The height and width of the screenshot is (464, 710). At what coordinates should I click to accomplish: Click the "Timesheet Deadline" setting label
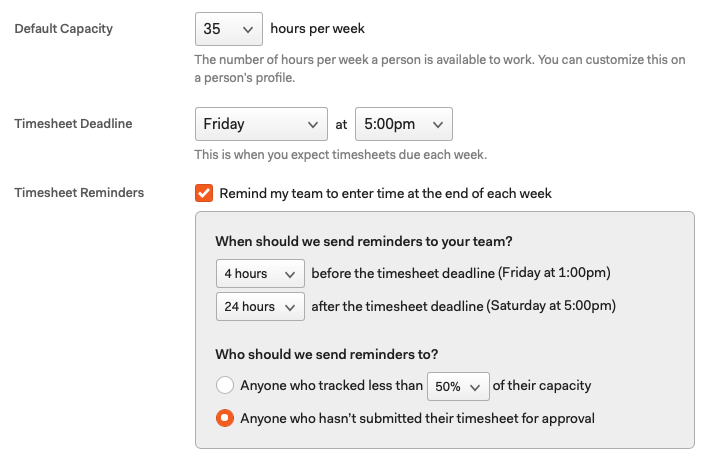click(73, 124)
